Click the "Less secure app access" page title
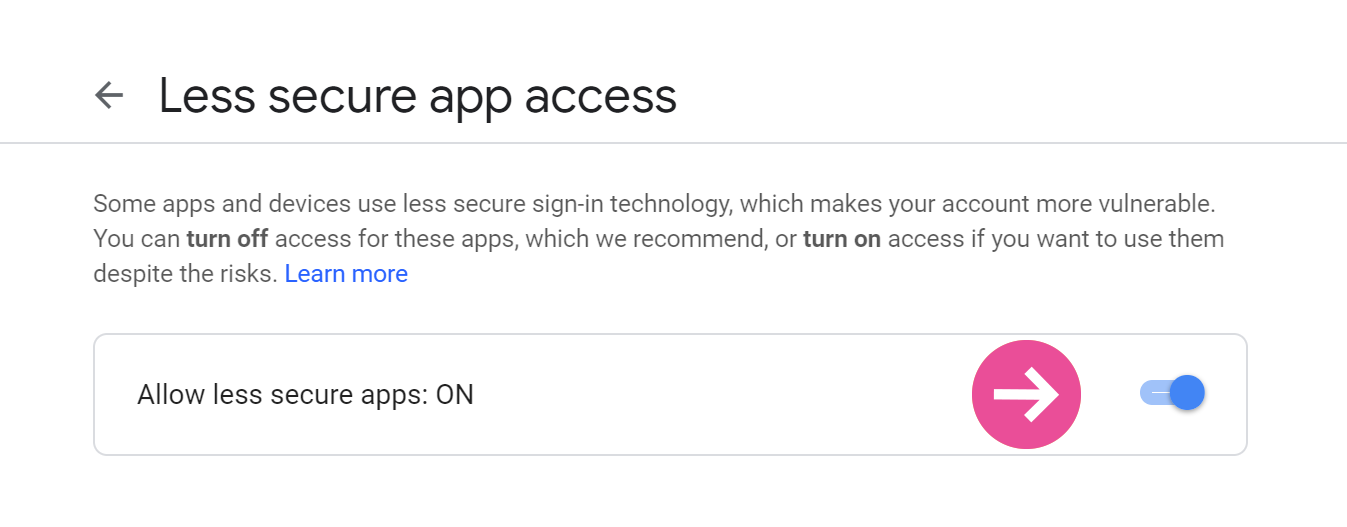 click(418, 96)
